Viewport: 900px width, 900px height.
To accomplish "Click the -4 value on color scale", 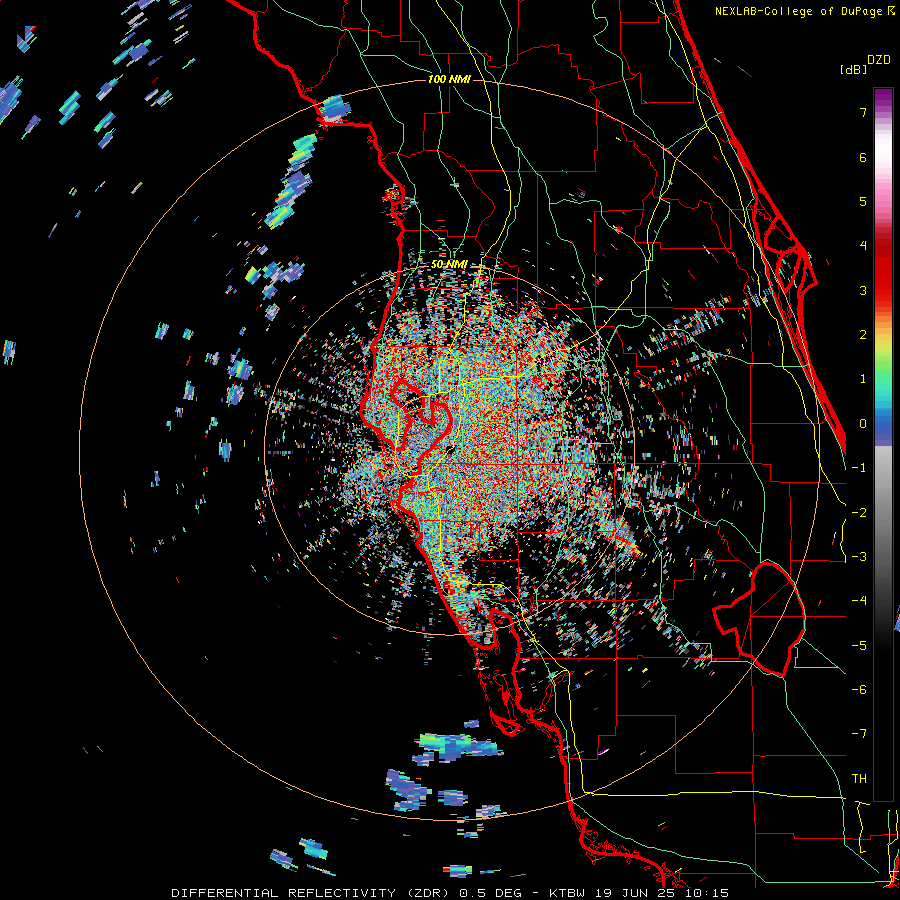I will [859, 601].
